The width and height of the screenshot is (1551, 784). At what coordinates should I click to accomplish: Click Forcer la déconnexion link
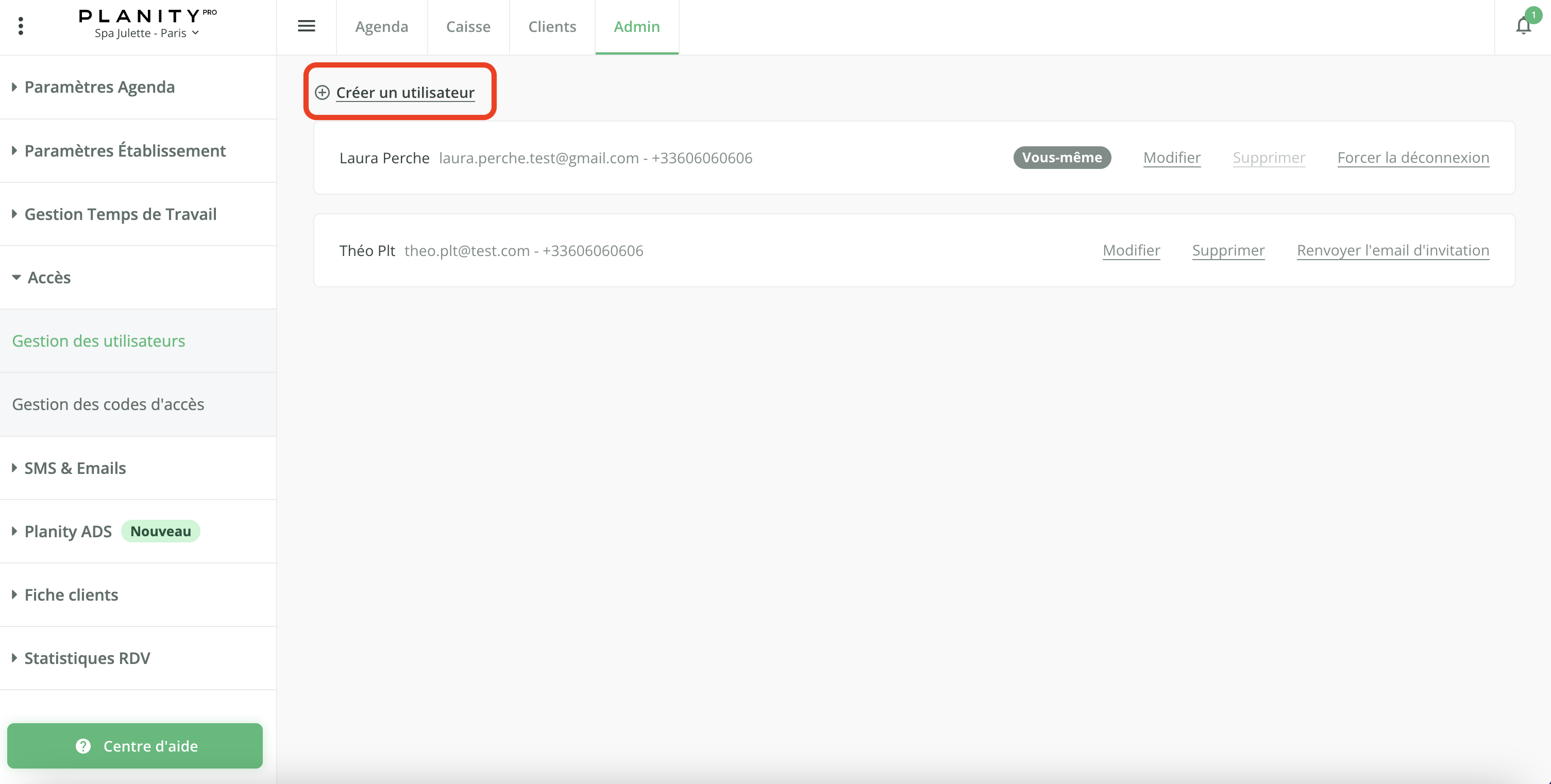point(1412,158)
